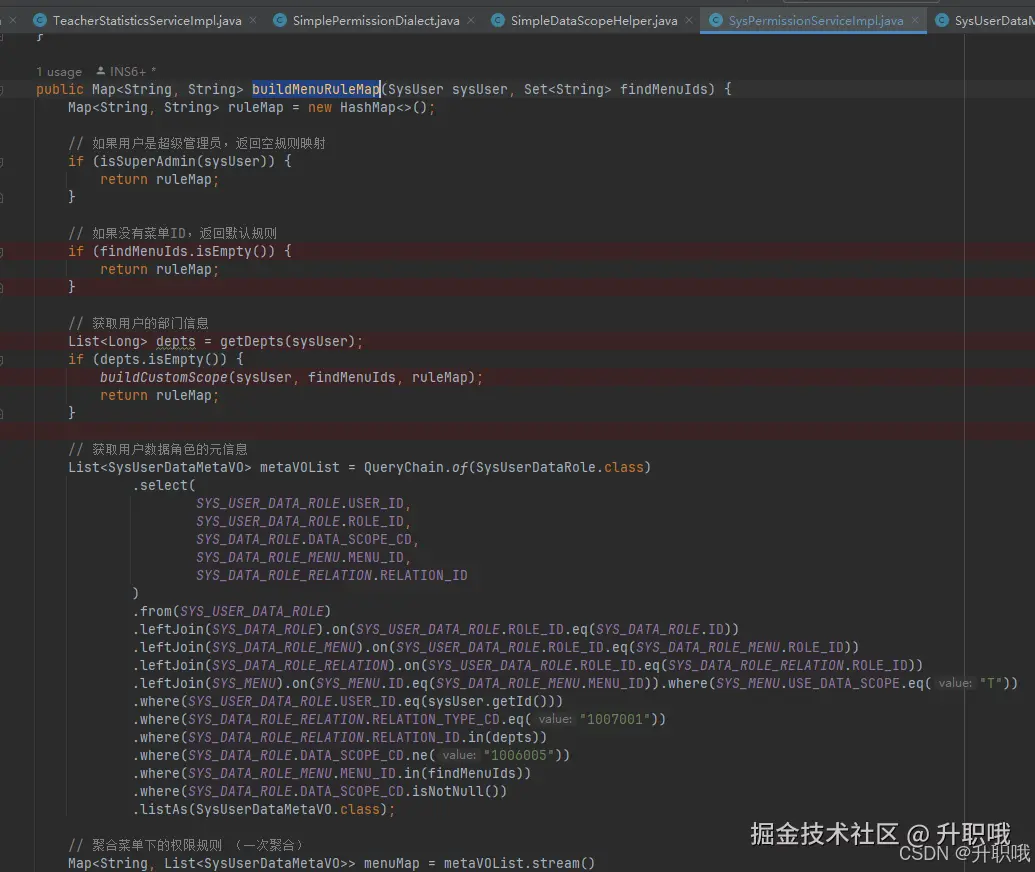Click the underlined 'depts' variable declaration
Image resolution: width=1035 pixels, height=872 pixels.
[176, 341]
